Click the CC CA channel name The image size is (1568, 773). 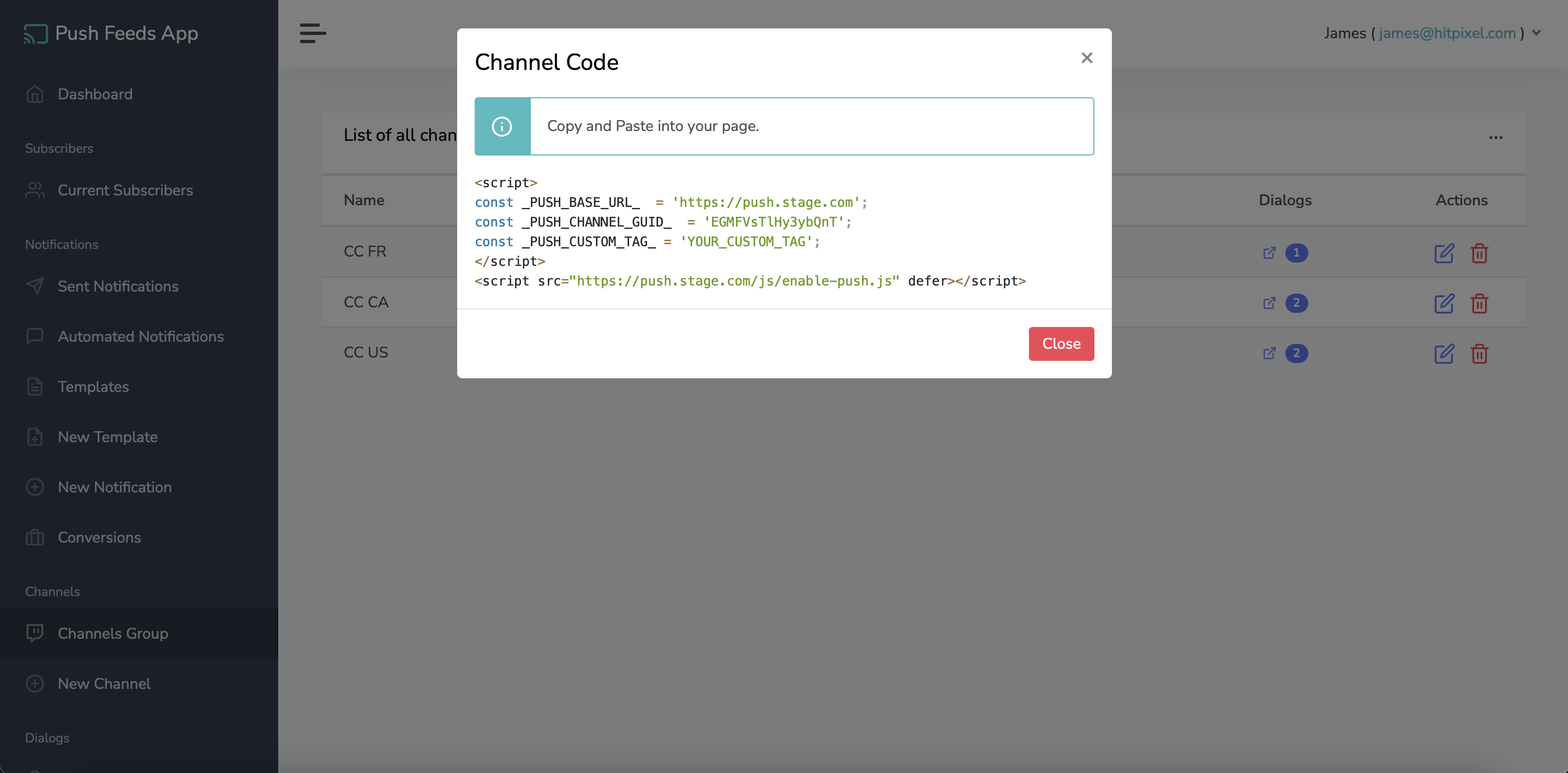(x=366, y=302)
